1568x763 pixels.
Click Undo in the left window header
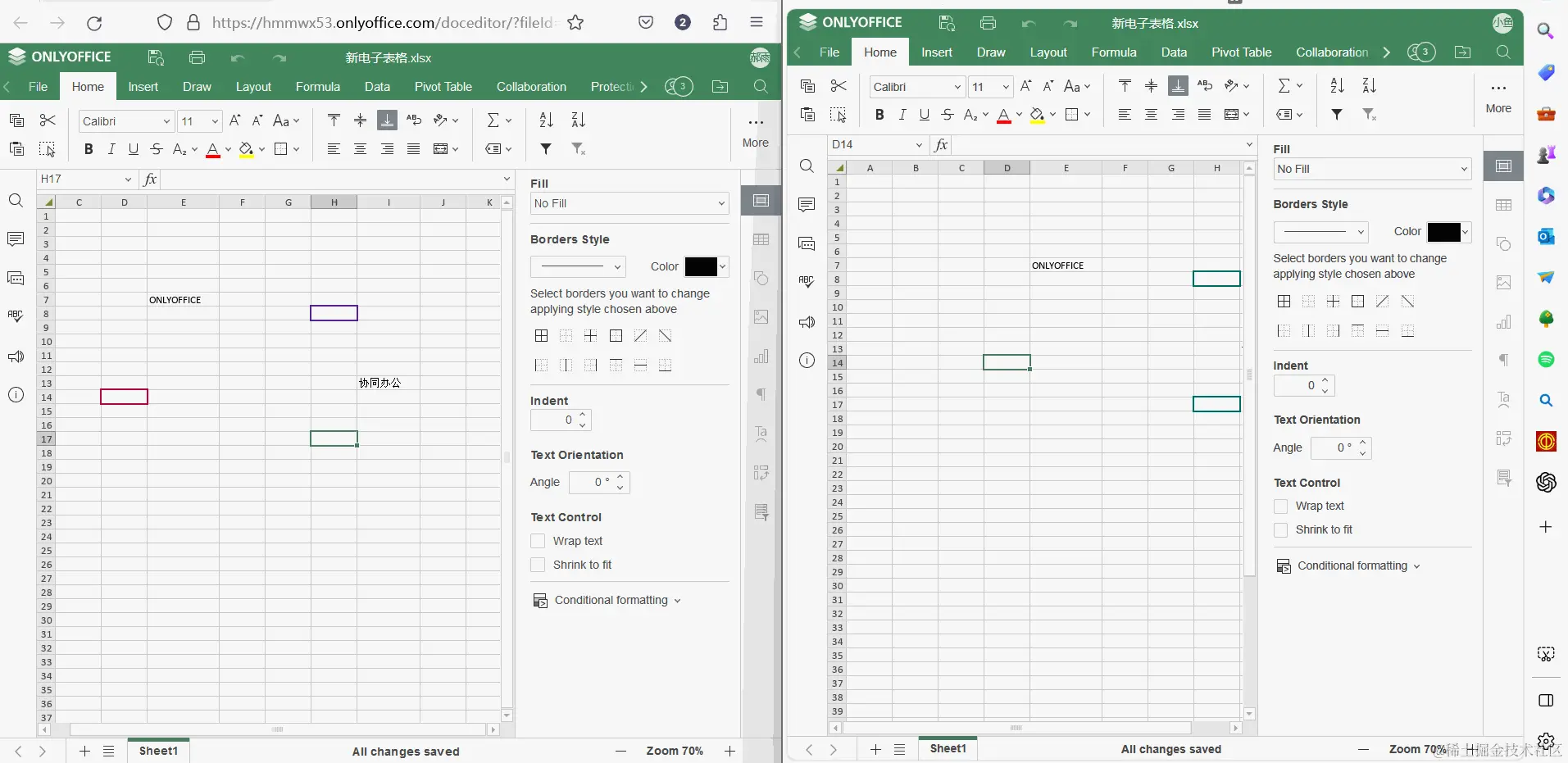pos(238,58)
